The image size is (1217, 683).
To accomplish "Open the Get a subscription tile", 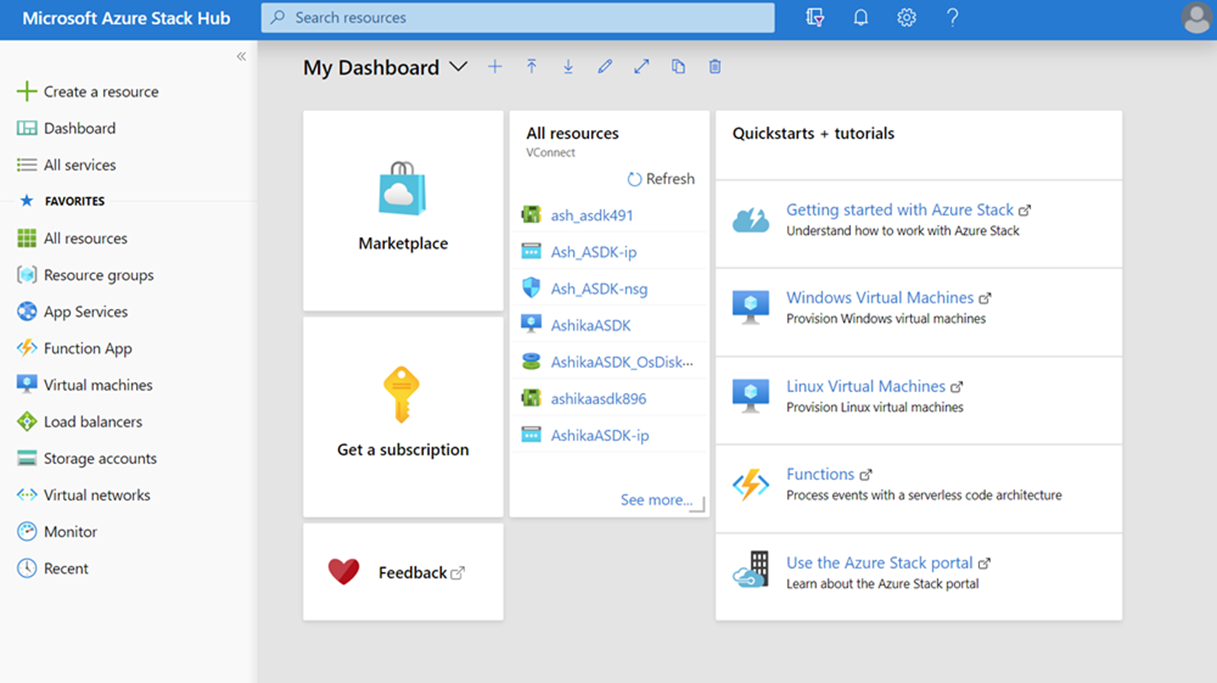I will pyautogui.click(x=403, y=417).
